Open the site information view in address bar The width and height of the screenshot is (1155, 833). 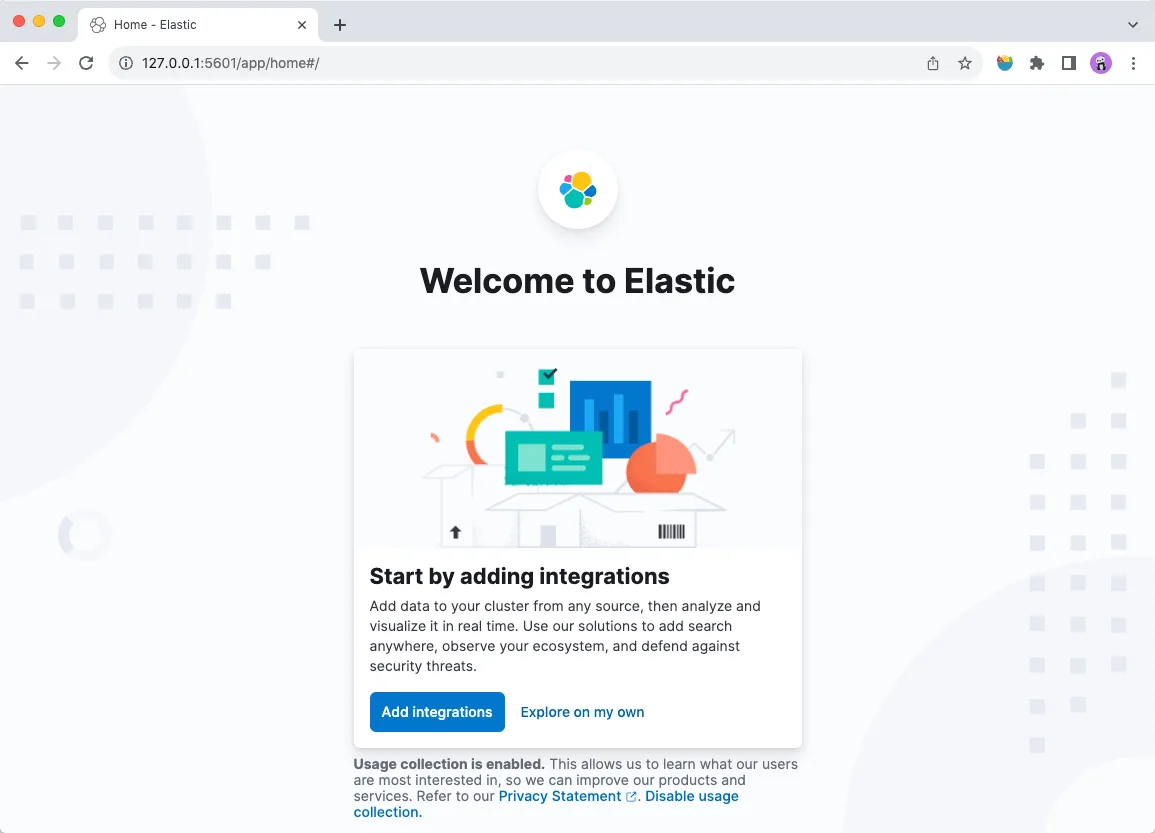[125, 62]
